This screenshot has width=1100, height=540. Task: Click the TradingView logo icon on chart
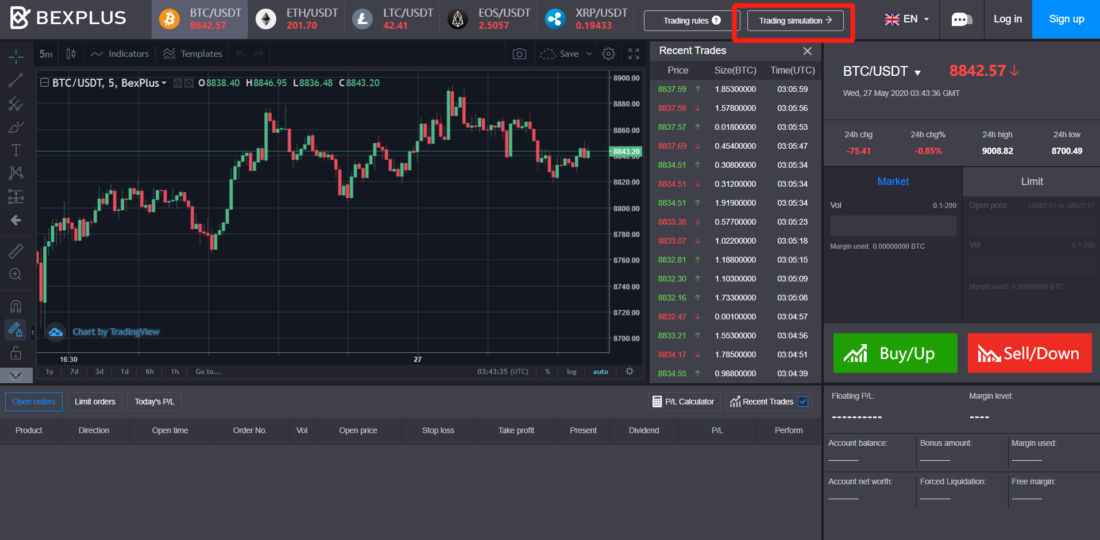tap(56, 332)
